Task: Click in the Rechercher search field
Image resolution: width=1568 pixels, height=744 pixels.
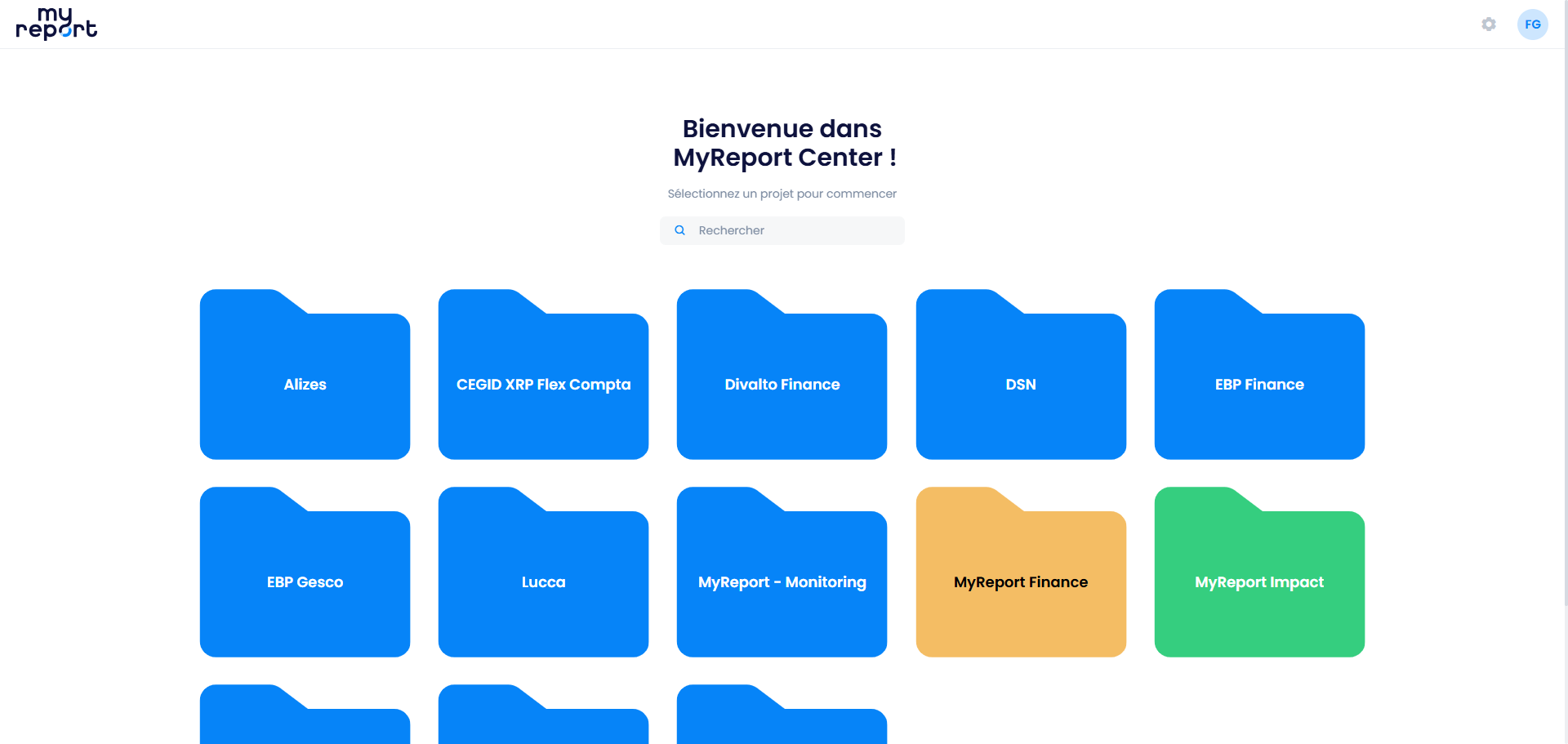Action: click(782, 230)
